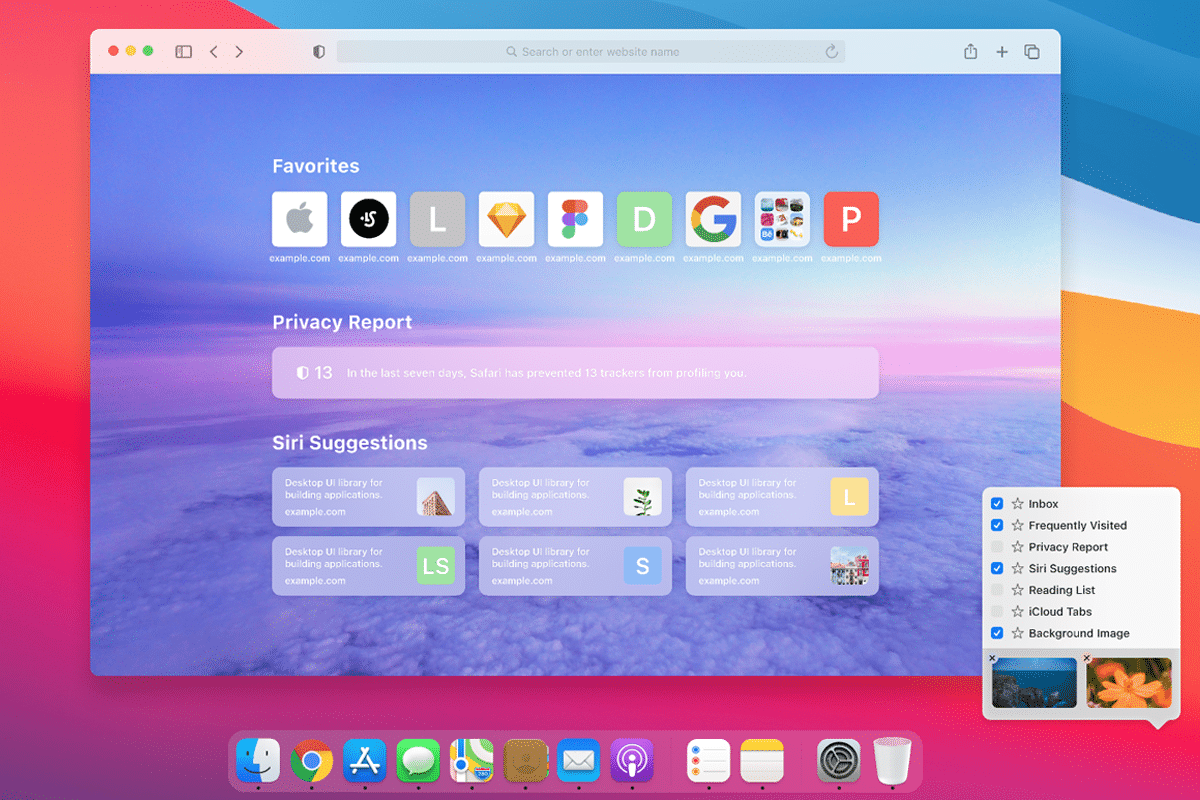This screenshot has width=1200, height=800.
Task: Open the Sketch diamond favorite
Action: (506, 219)
